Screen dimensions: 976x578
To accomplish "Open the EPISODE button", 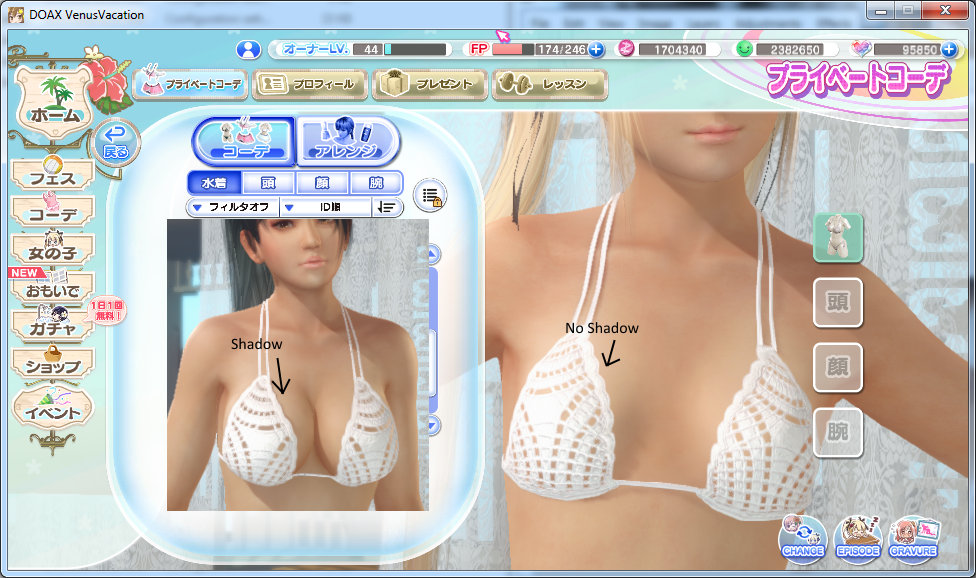I will coord(858,539).
